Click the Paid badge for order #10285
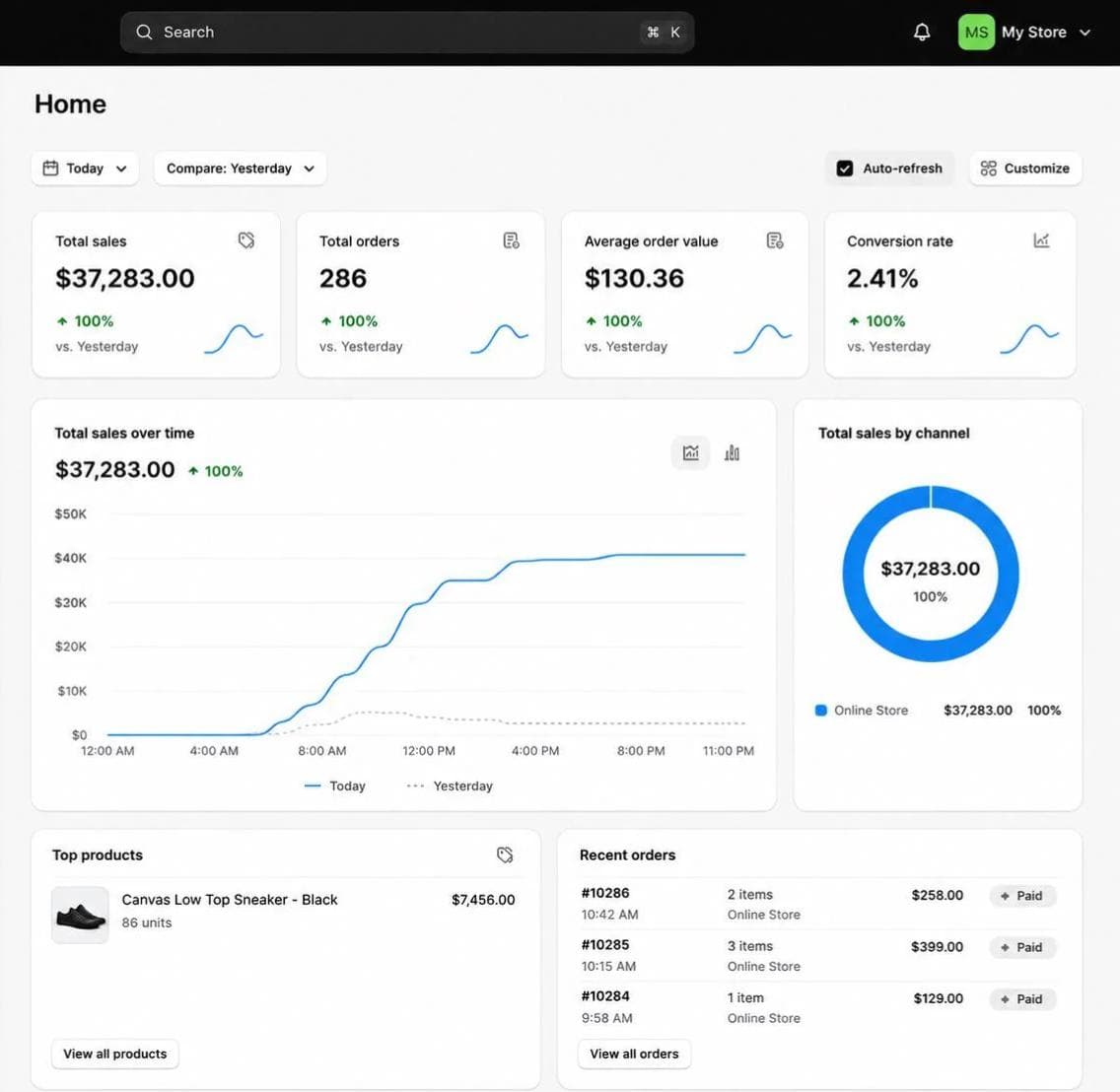 (1022, 948)
